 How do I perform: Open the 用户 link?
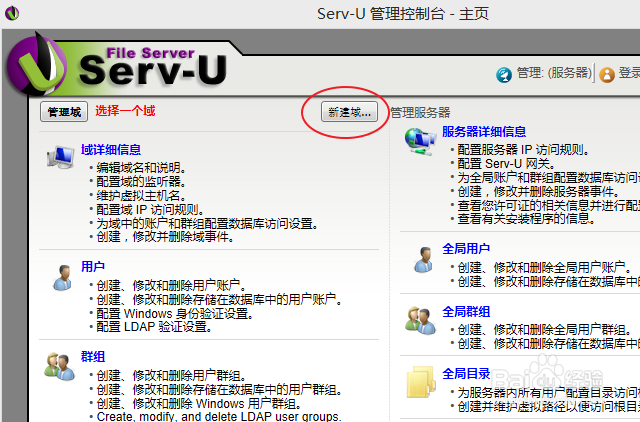[93, 267]
